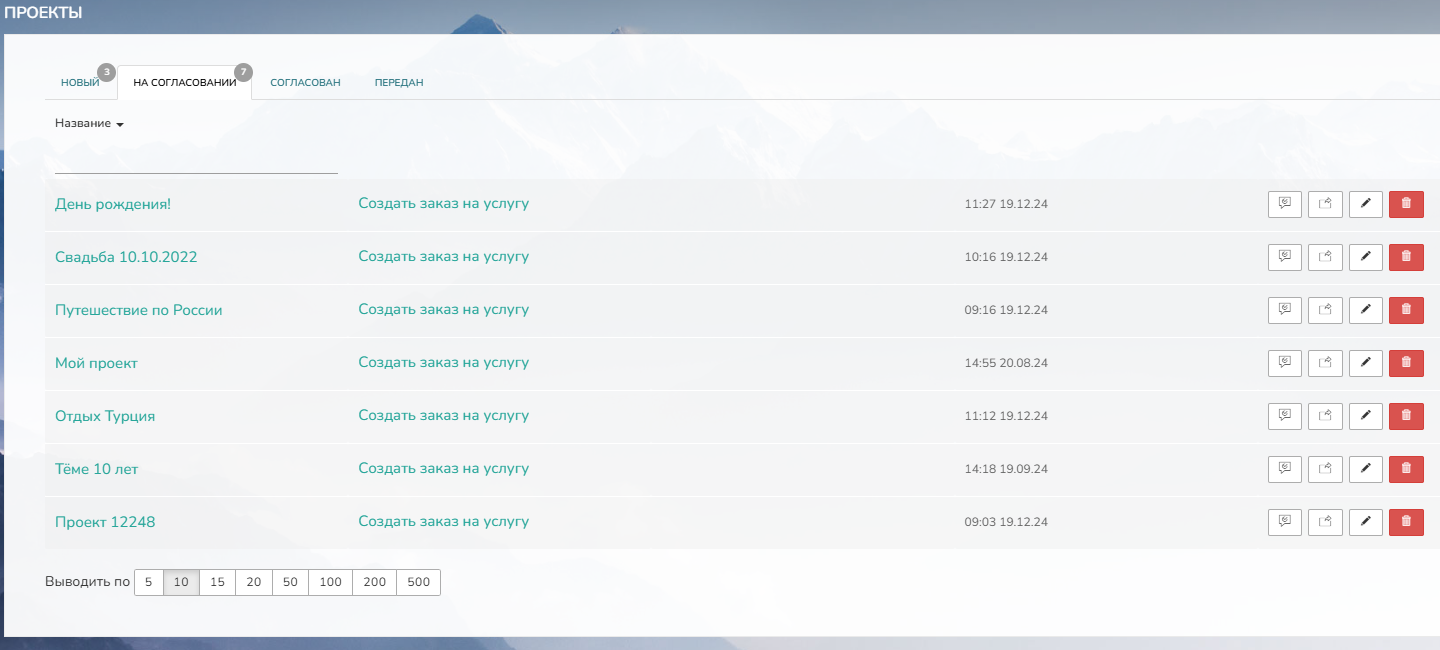
Task: Delete the 'Проект 12248' project
Action: click(x=1406, y=522)
